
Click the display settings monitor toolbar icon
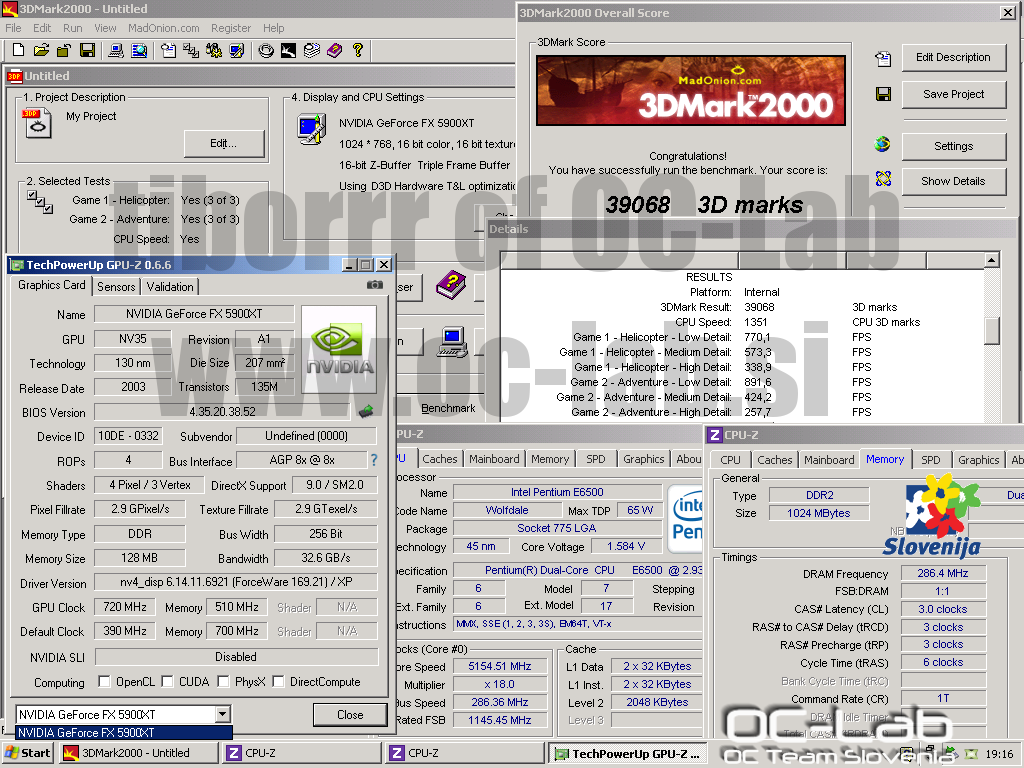(x=236, y=50)
